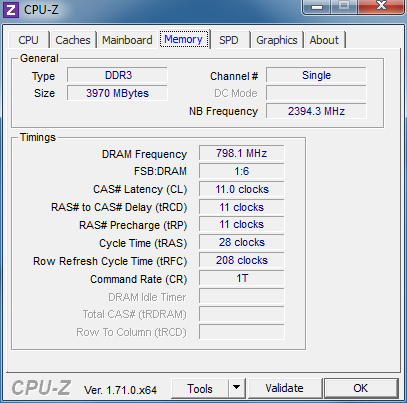
Task: Close the CPU-Z window
Action: click(x=381, y=7)
